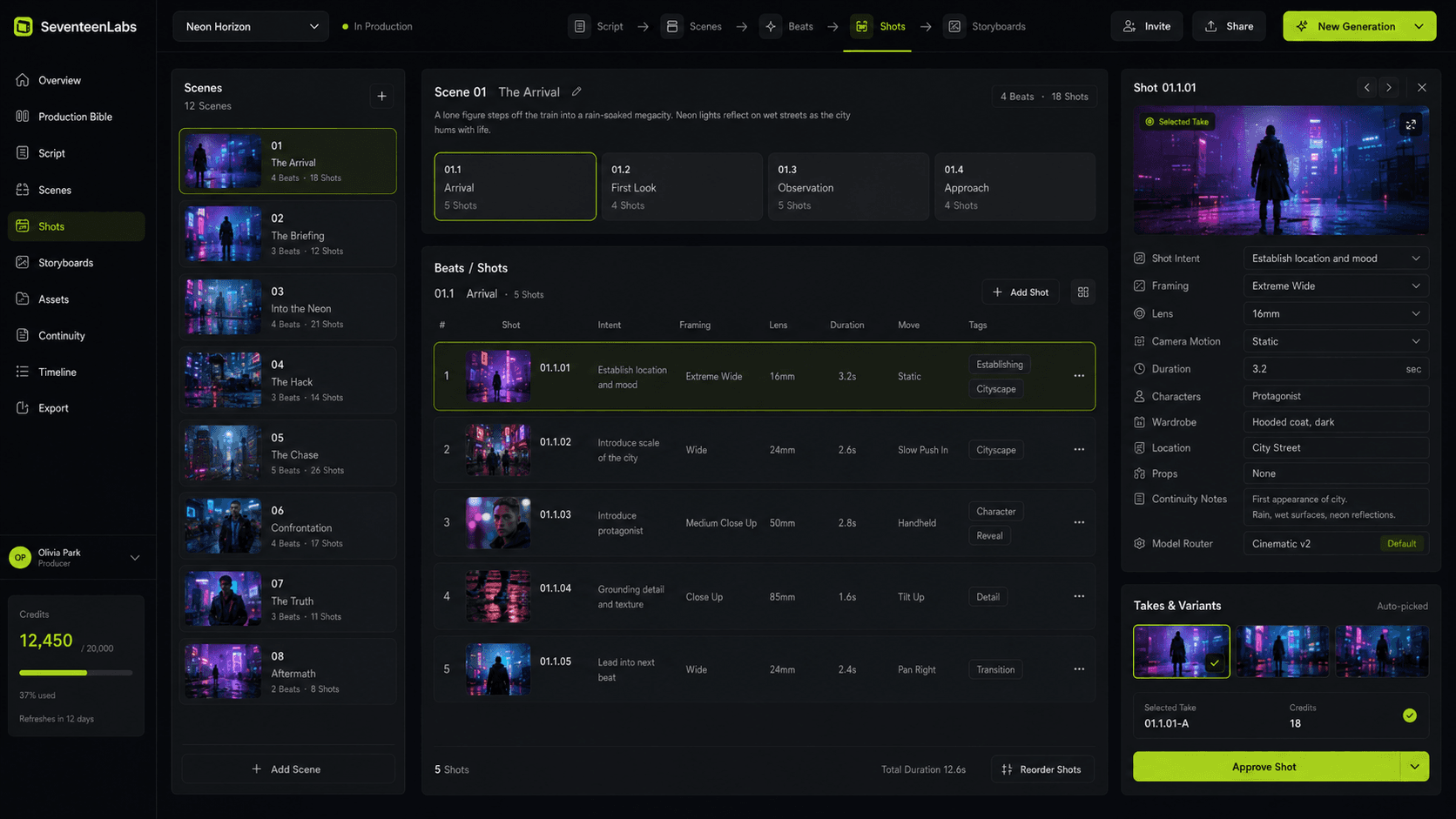Viewport: 1456px width, 819px height.
Task: Toggle the Default model router badge
Action: [x=1401, y=544]
